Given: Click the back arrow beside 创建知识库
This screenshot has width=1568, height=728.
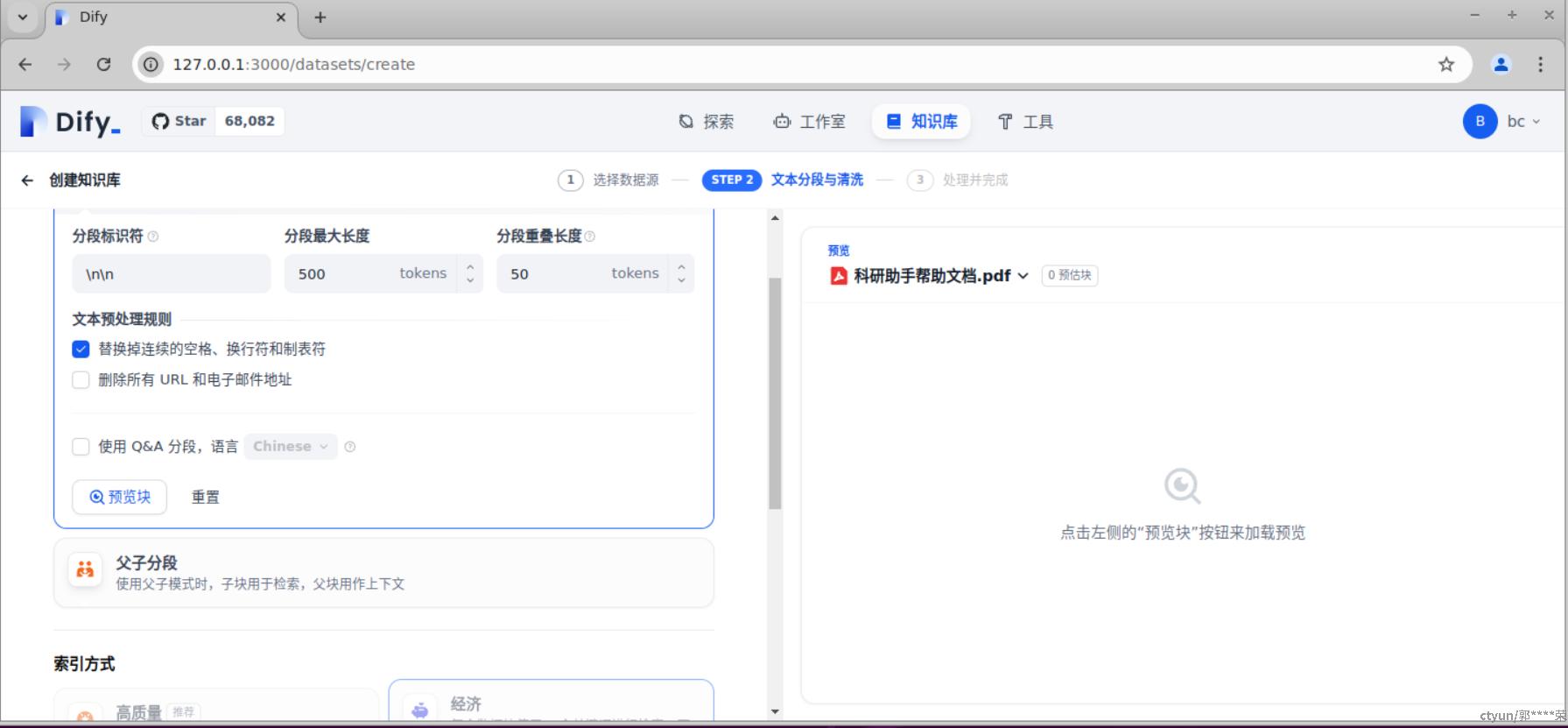Looking at the screenshot, I should [27, 180].
